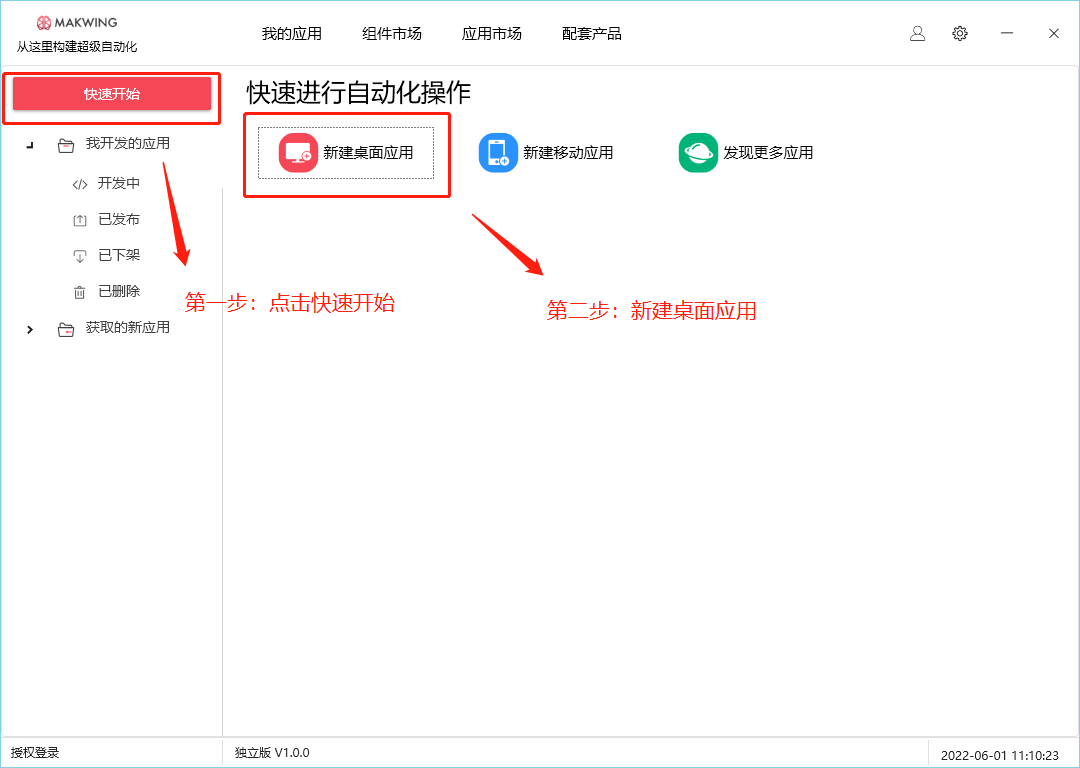
Task: Expand the 获取的新应用 tree node
Action: [x=29, y=329]
